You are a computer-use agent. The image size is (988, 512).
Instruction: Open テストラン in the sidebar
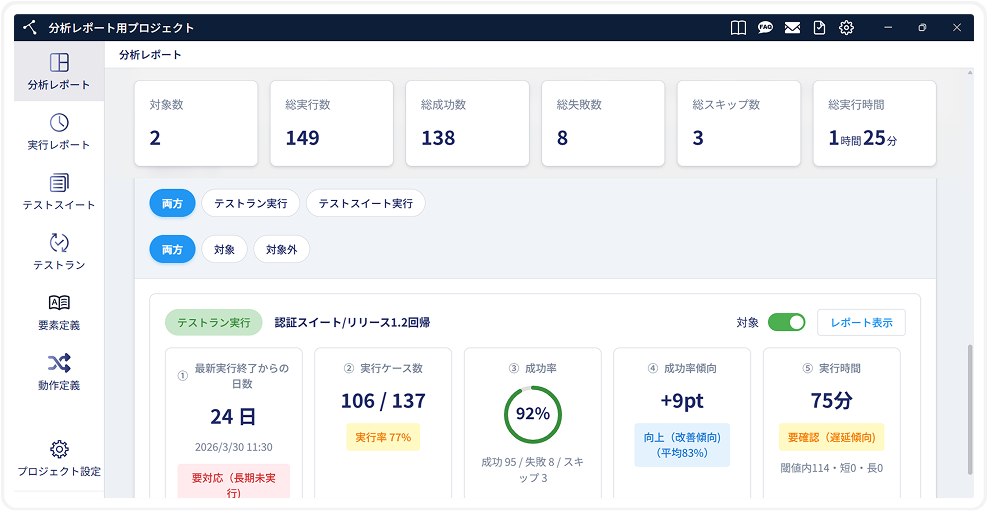coord(59,252)
